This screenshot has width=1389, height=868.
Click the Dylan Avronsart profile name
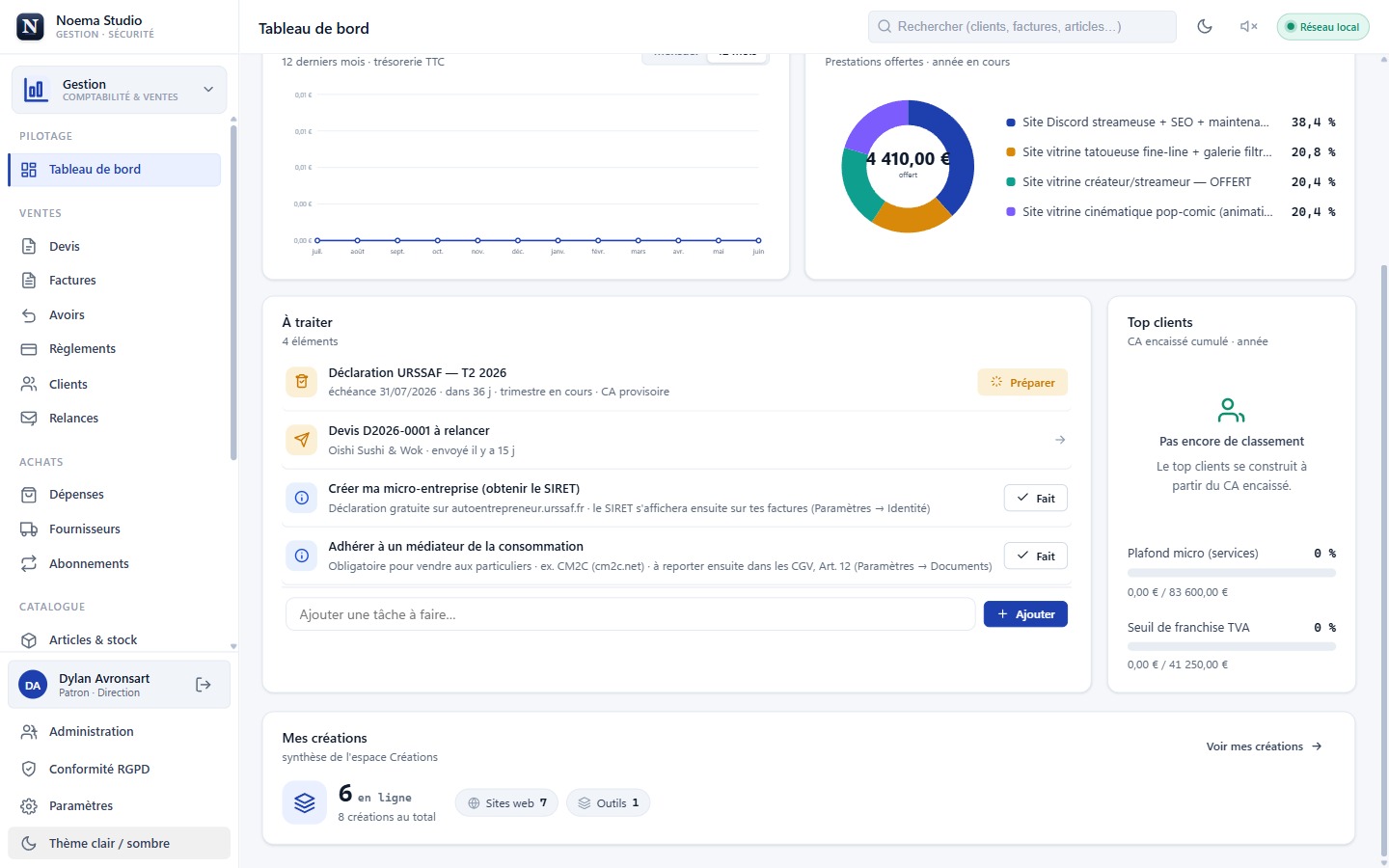(104, 679)
